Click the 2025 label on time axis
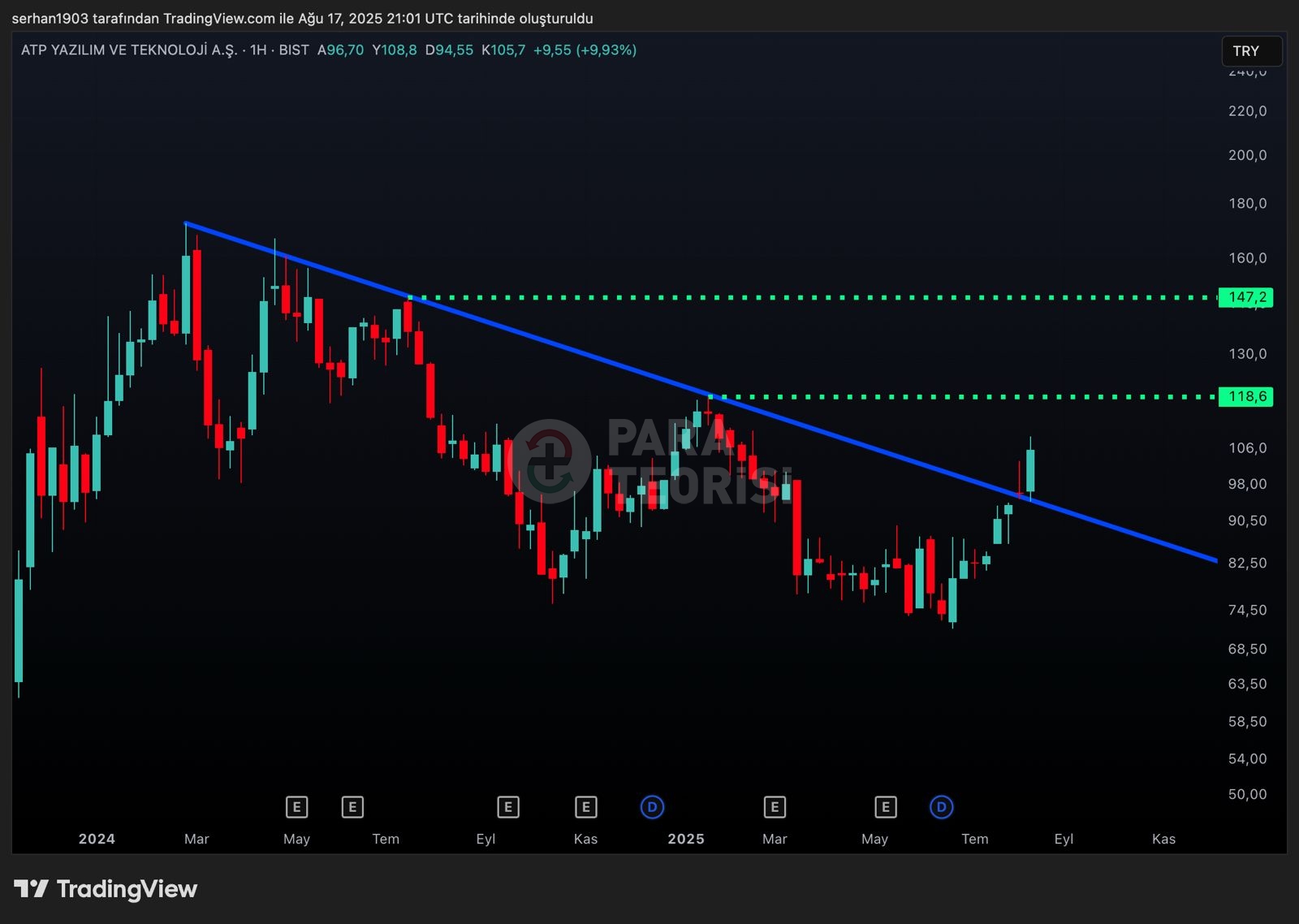The image size is (1299, 924). 686,839
